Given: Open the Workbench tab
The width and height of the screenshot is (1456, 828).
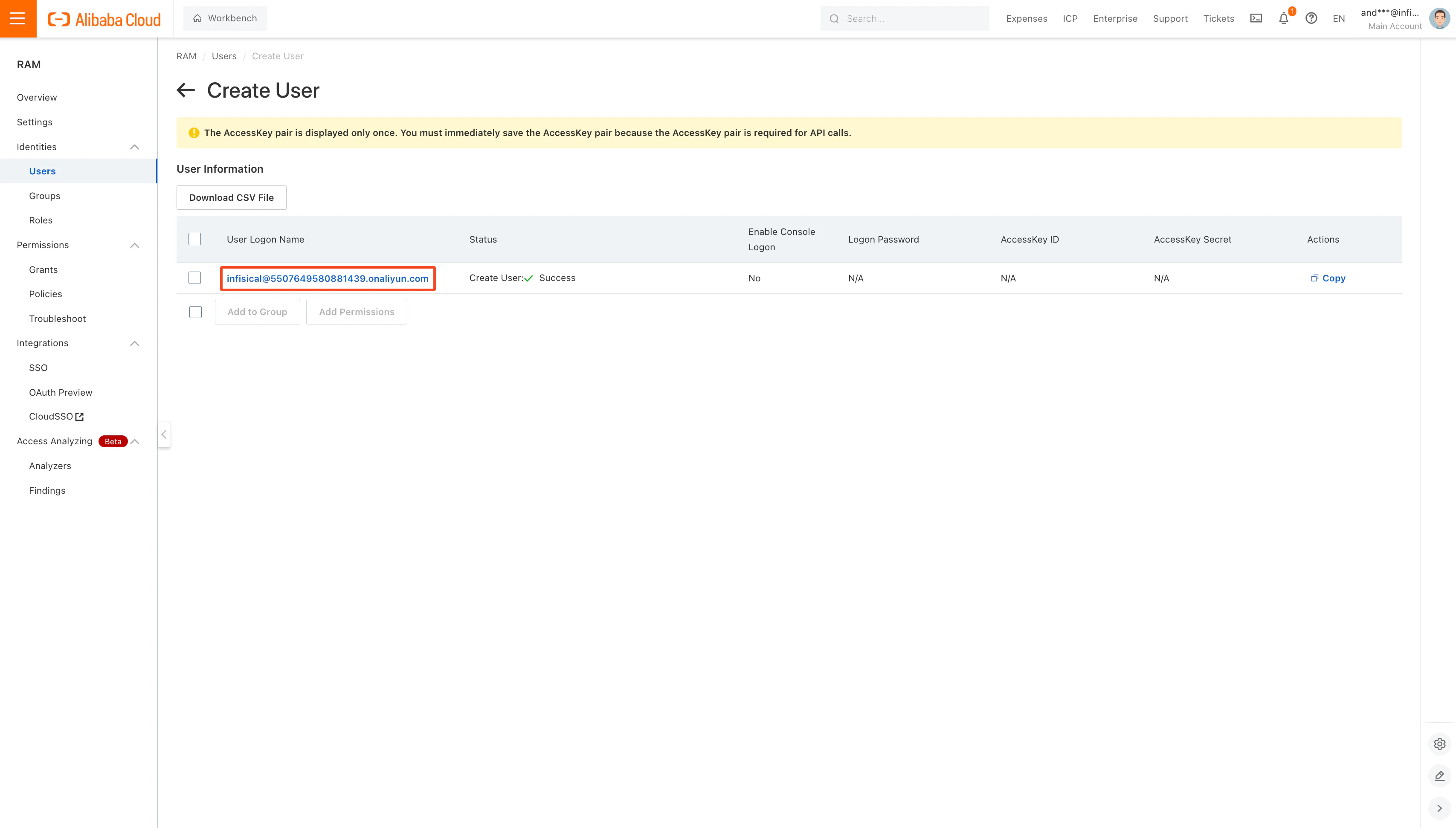Looking at the screenshot, I should [x=225, y=18].
